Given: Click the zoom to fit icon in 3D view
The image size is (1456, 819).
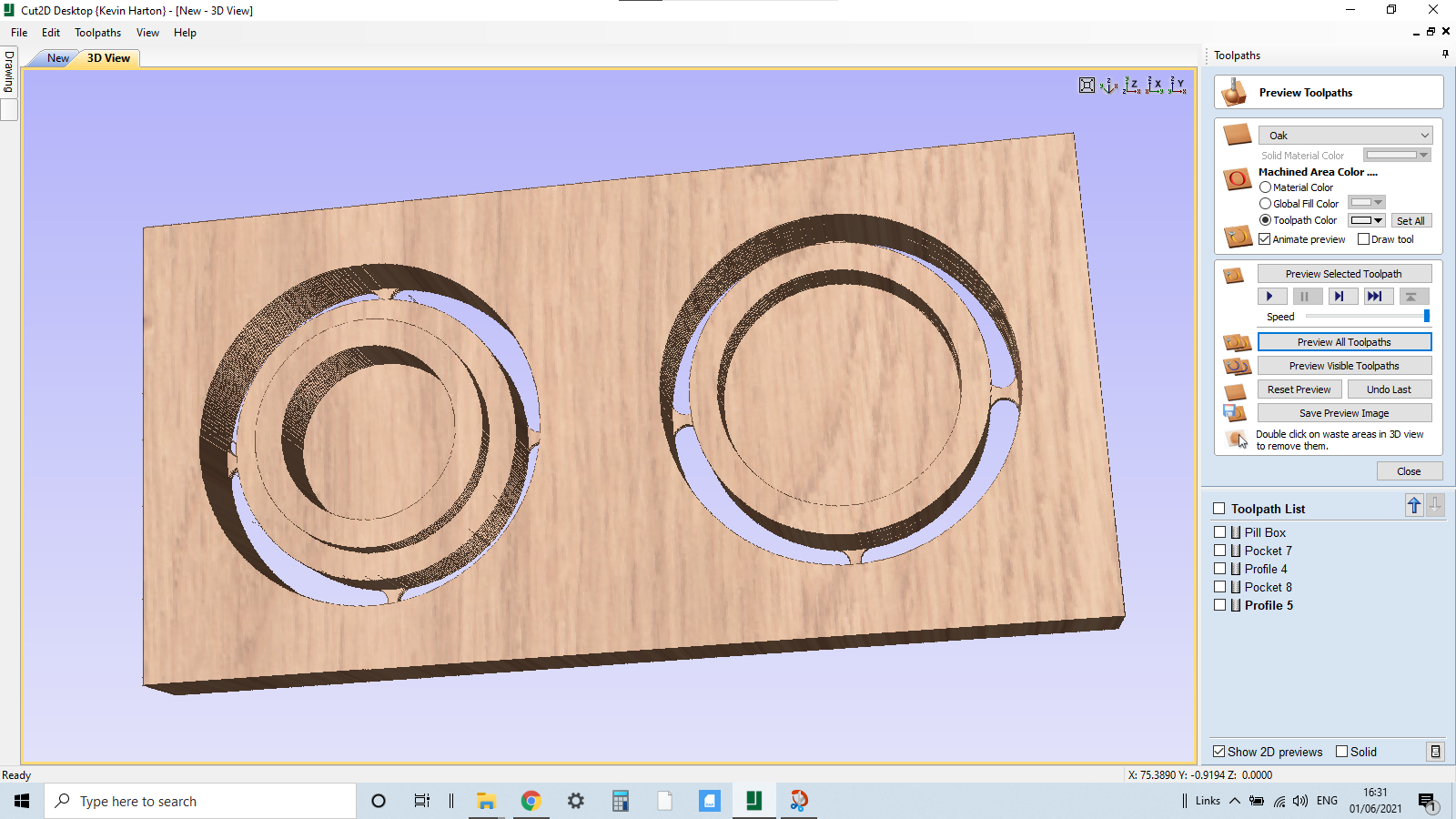Looking at the screenshot, I should [1087, 85].
